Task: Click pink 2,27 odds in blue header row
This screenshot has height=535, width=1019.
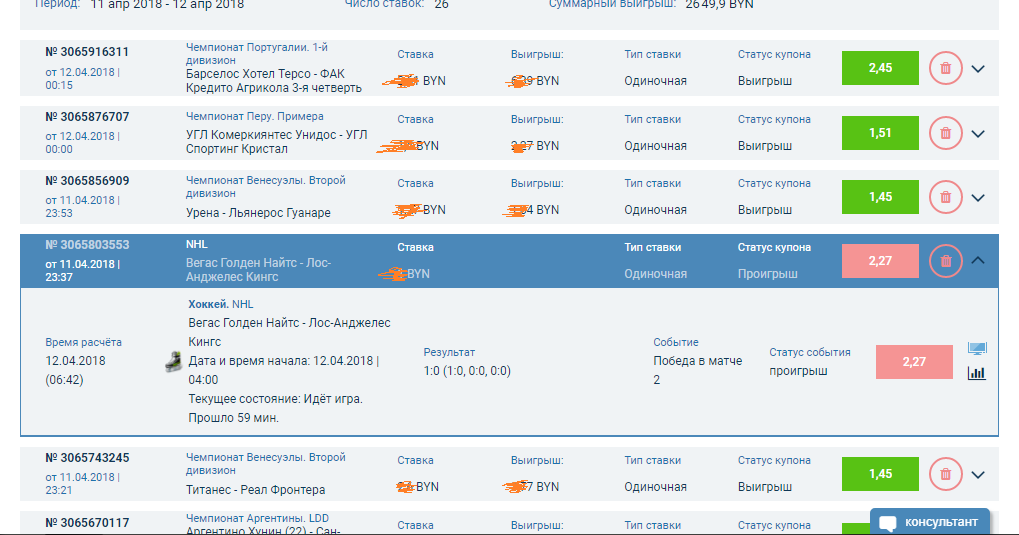Action: pos(880,261)
